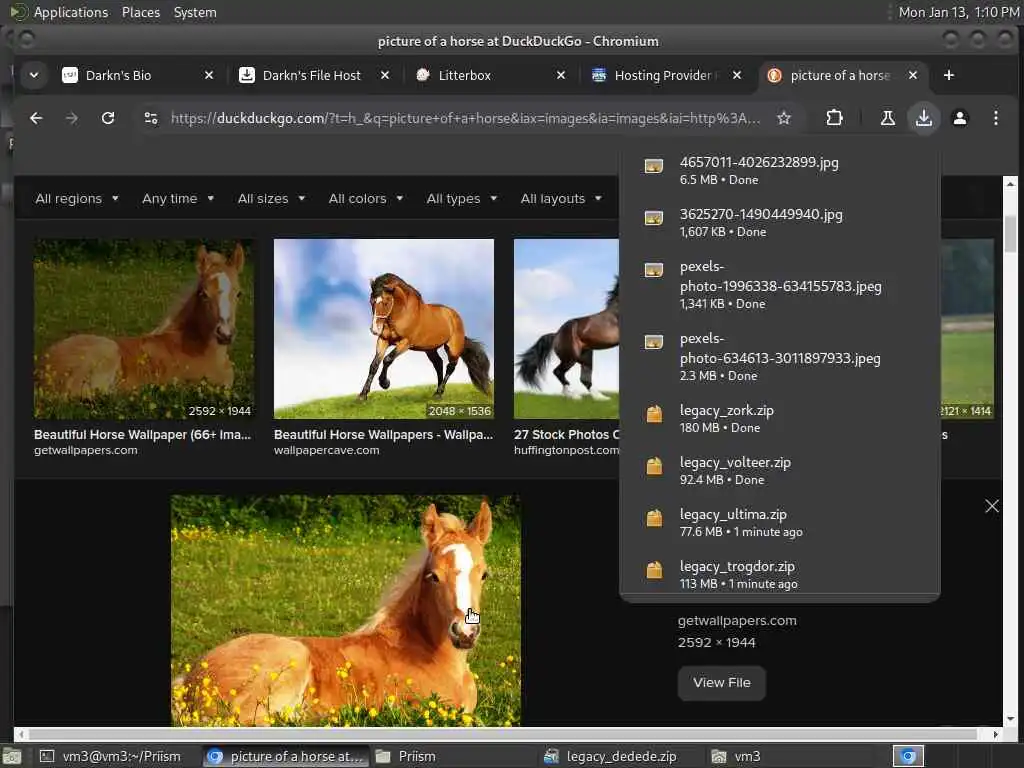Expand the Any time filter

tap(178, 199)
